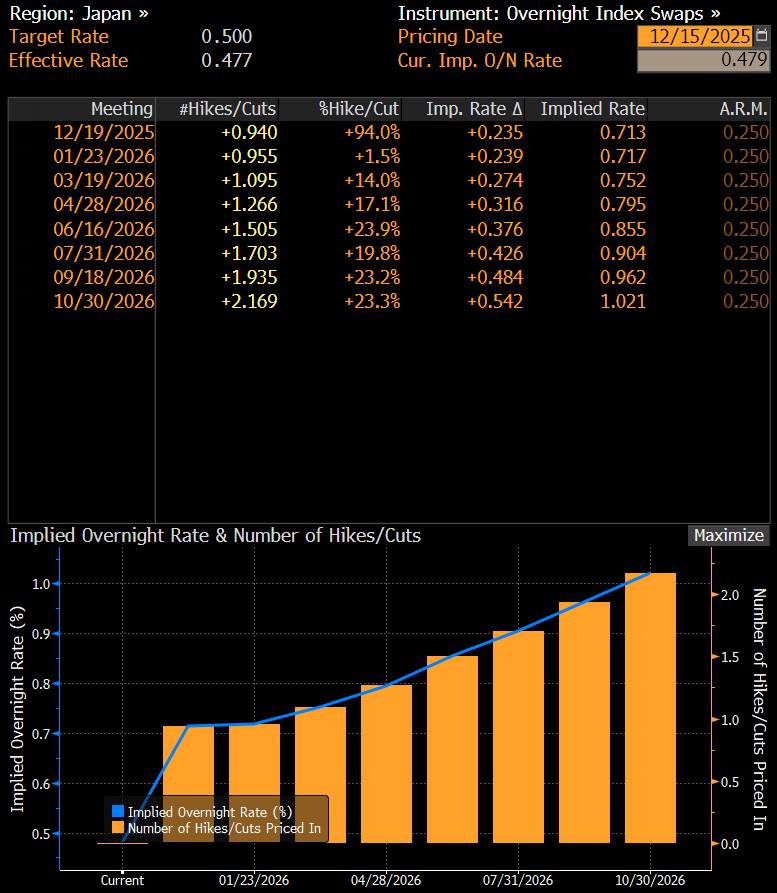Sort by the Meeting column header
Image resolution: width=777 pixels, height=893 pixels.
pyautogui.click(x=121, y=109)
